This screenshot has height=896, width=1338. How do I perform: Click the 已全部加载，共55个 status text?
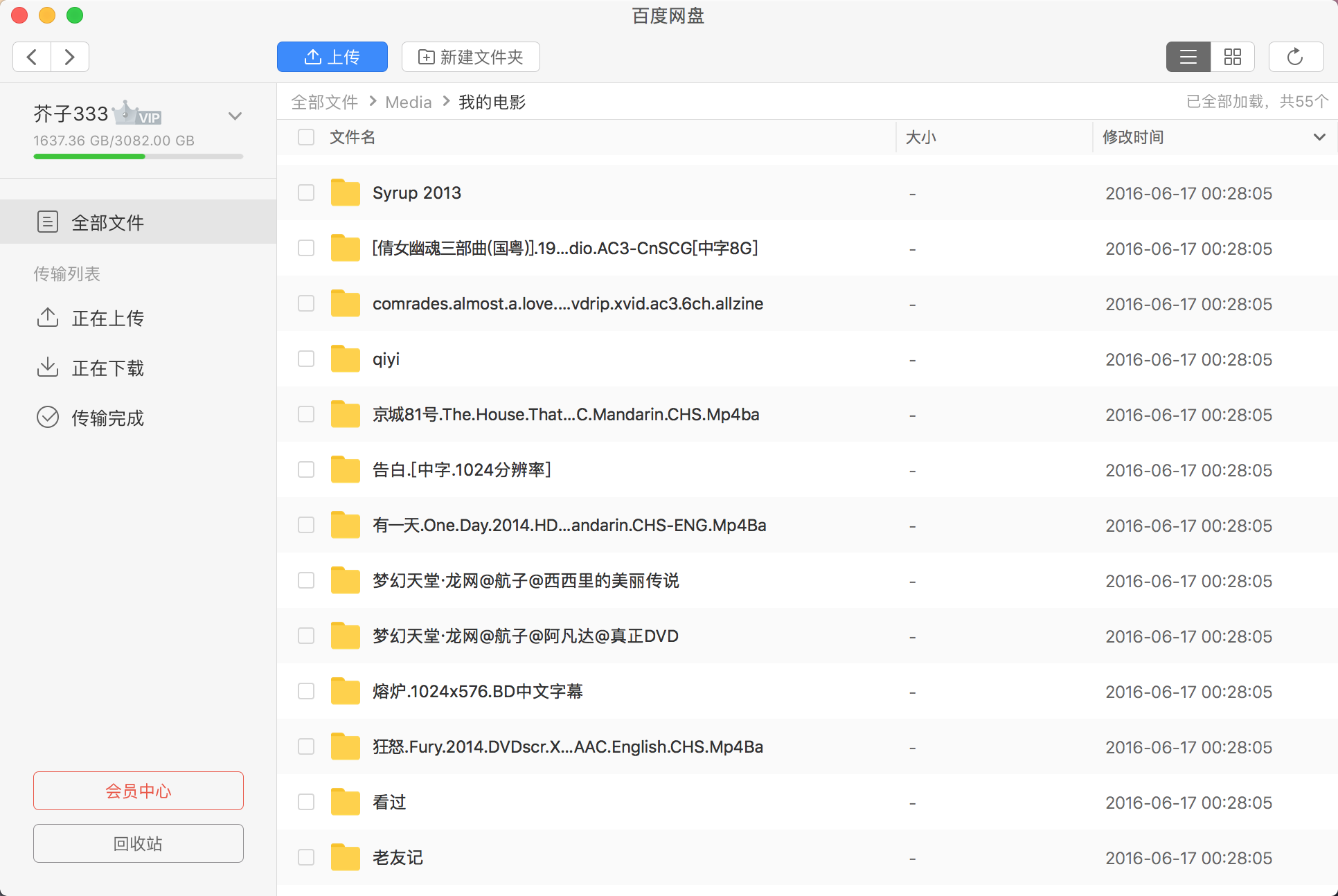click(1258, 102)
